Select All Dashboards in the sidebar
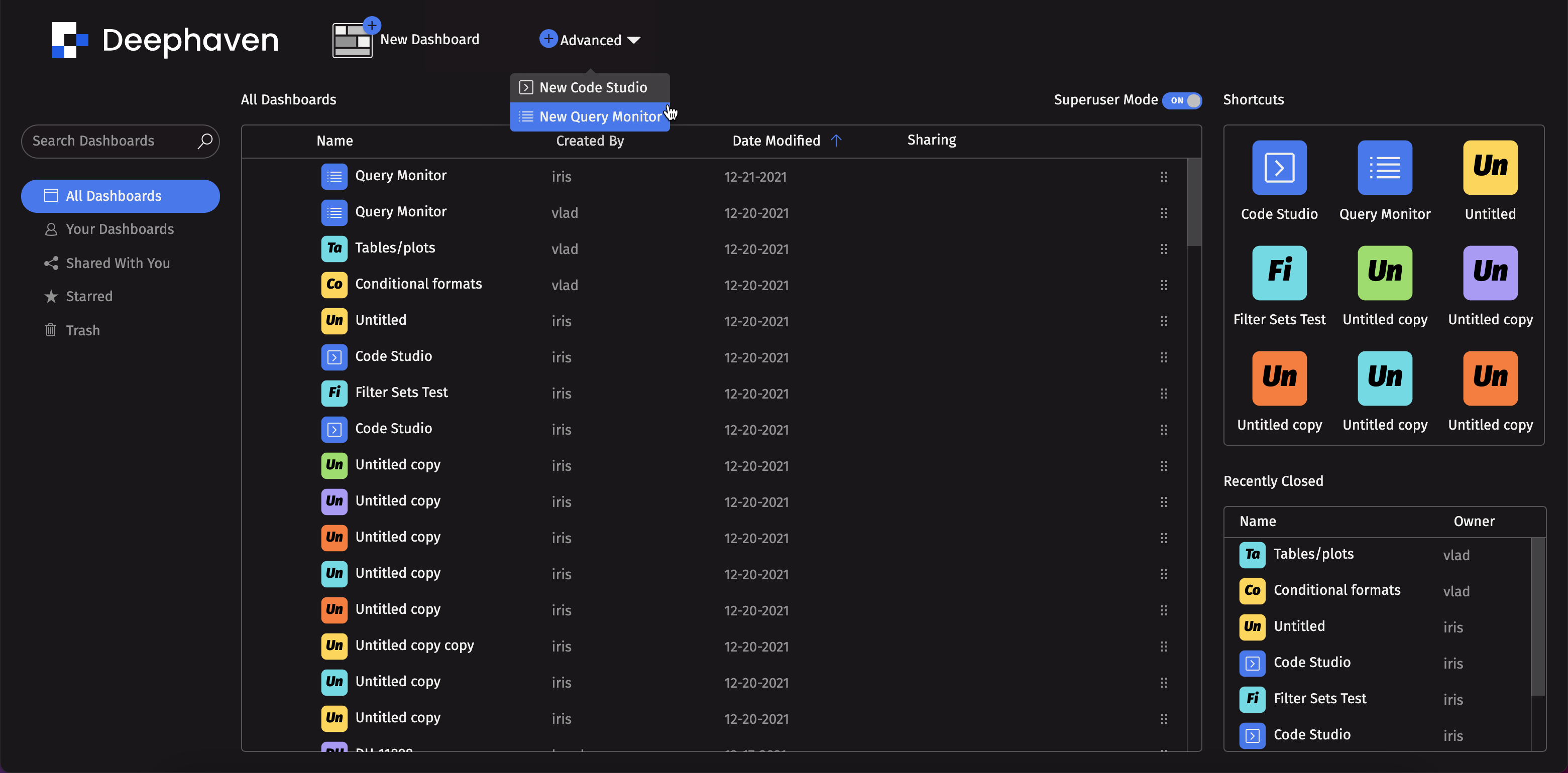1568x773 pixels. pos(120,196)
